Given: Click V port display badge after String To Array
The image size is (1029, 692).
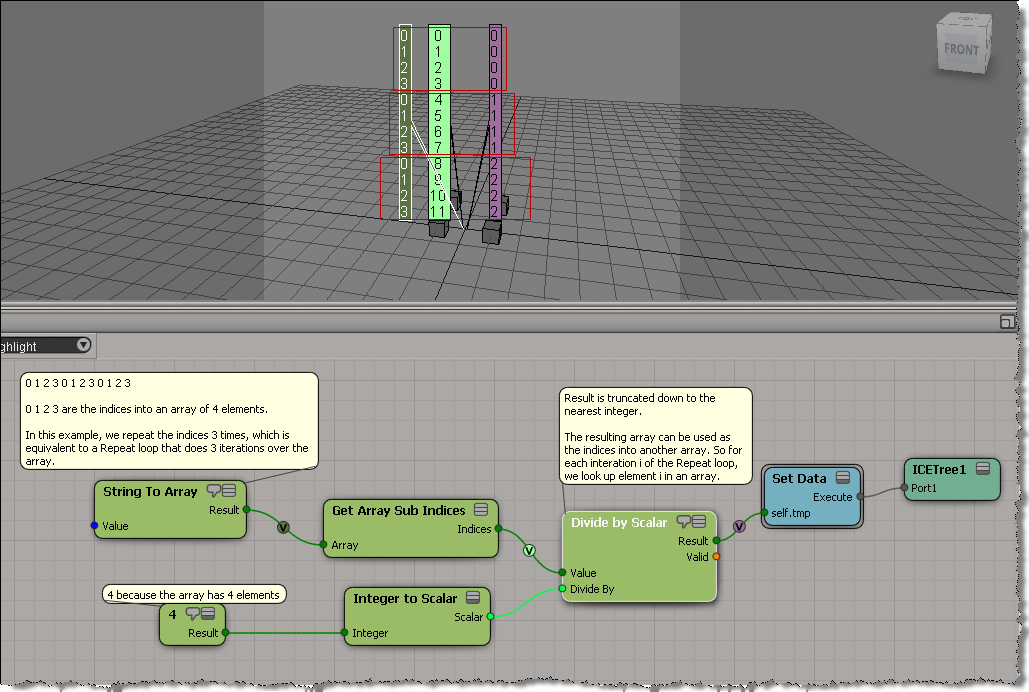Looking at the screenshot, I should 283,527.
